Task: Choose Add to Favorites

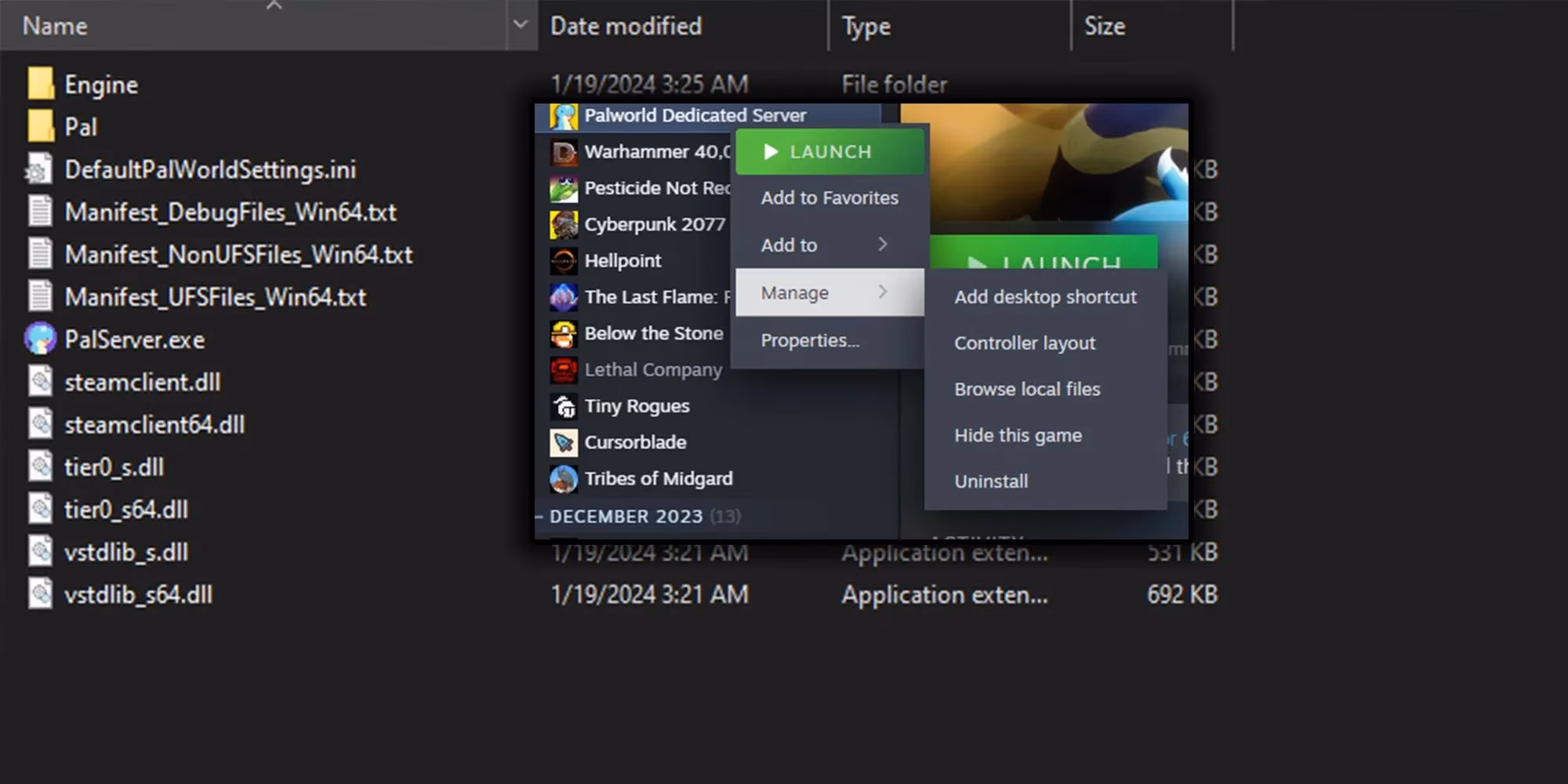Action: (829, 198)
